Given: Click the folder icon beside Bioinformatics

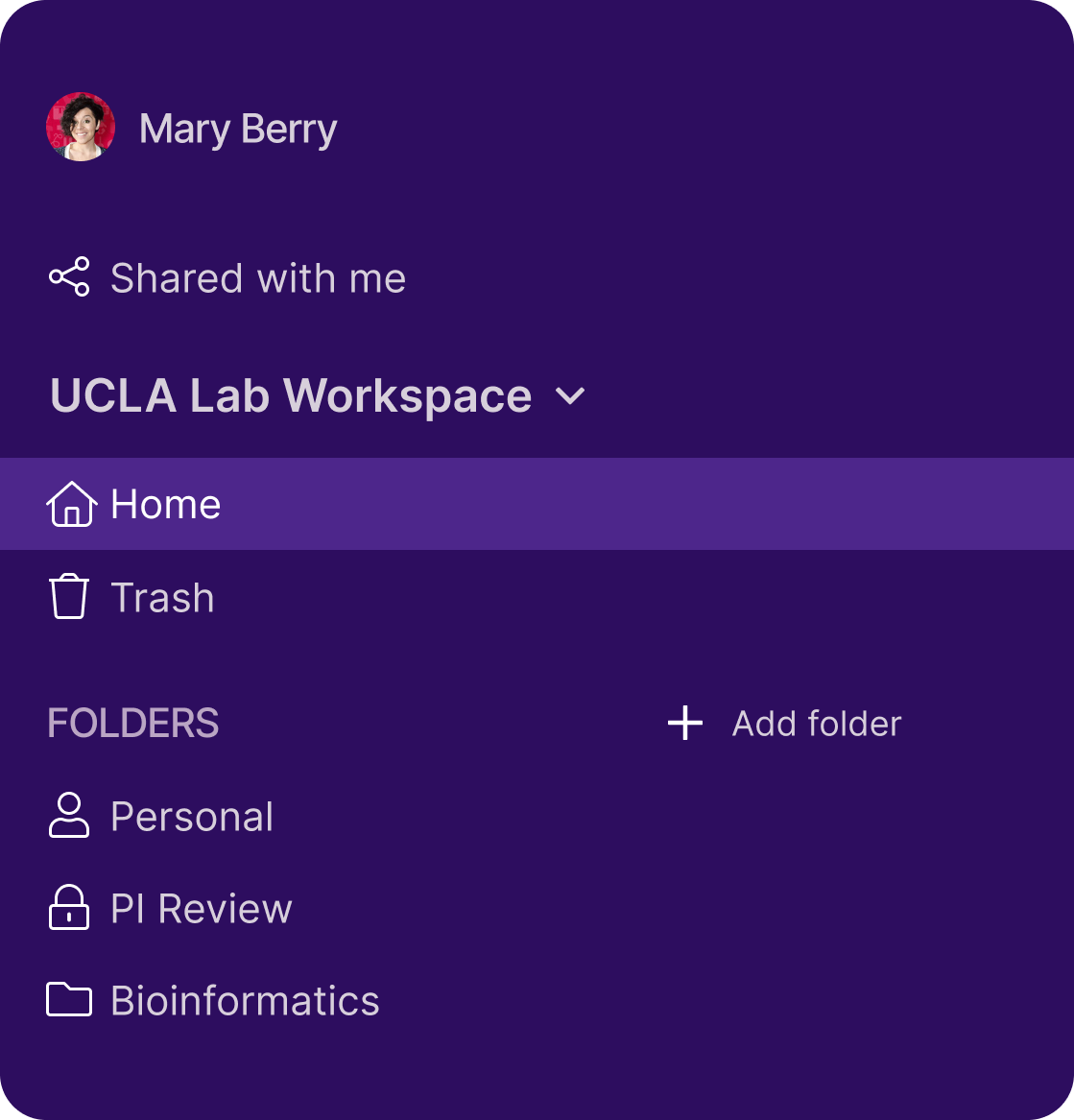Looking at the screenshot, I should 69,1000.
